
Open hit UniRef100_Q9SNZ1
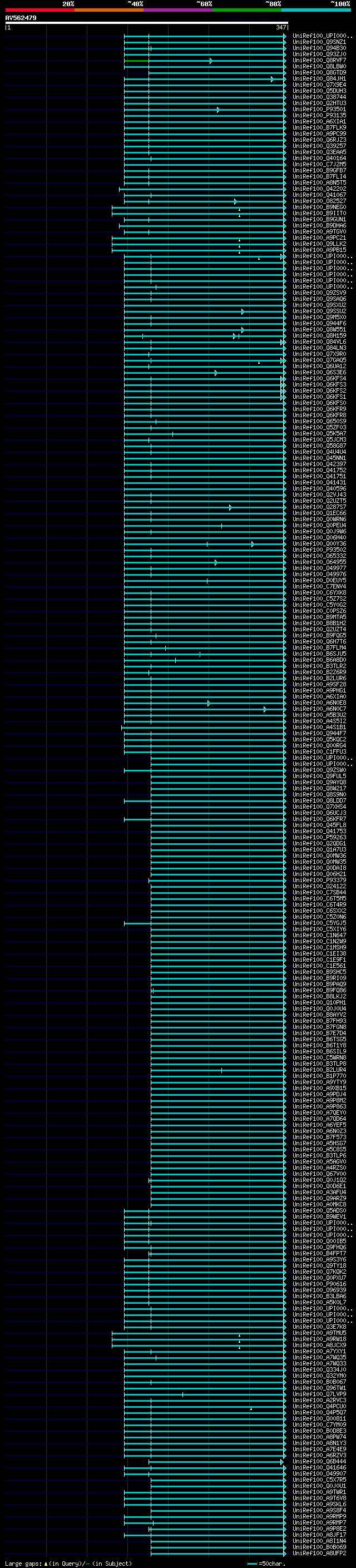click(319, 42)
